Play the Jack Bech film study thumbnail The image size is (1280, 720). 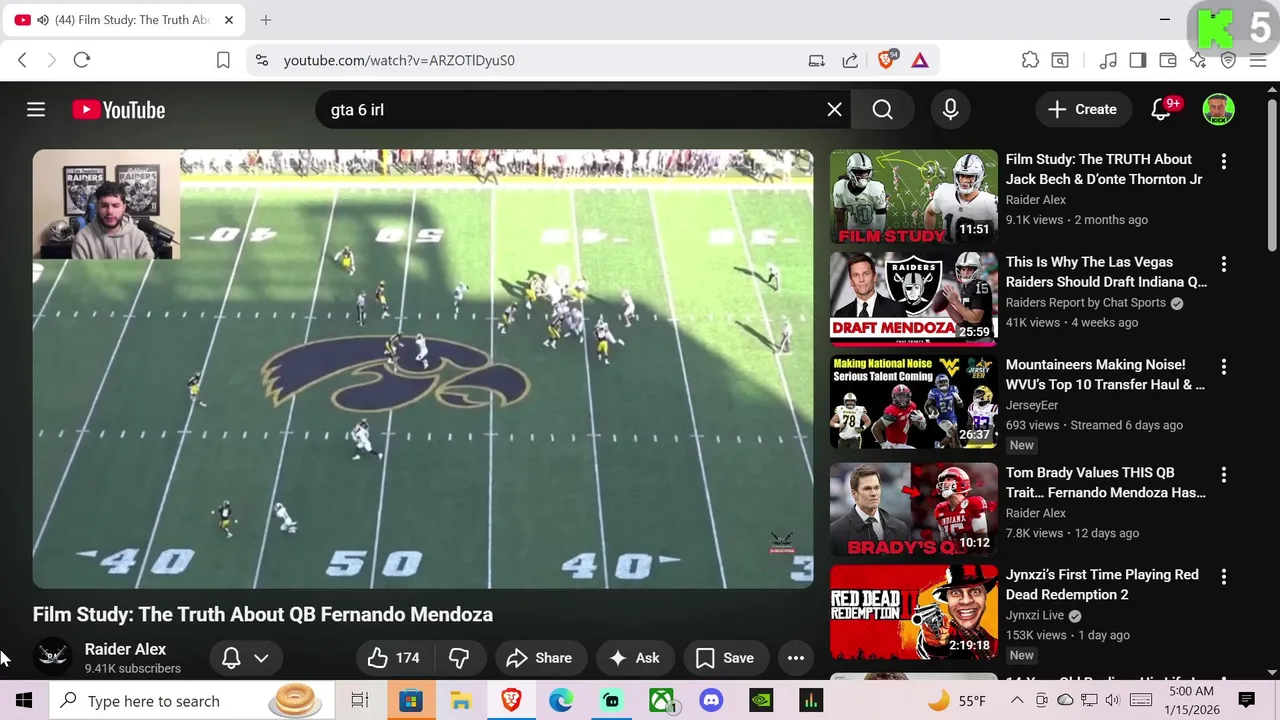click(x=914, y=197)
